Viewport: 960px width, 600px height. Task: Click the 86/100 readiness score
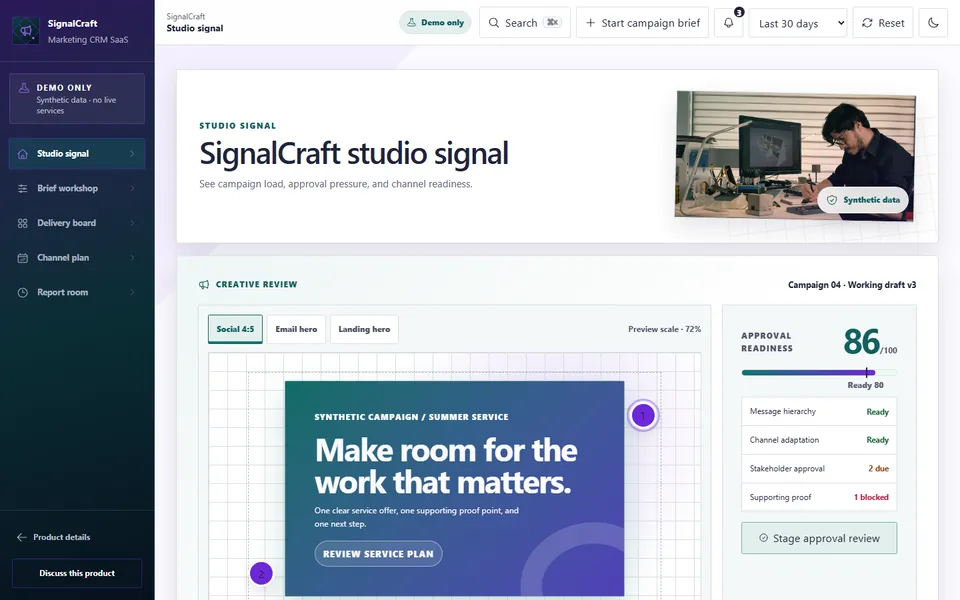click(870, 342)
